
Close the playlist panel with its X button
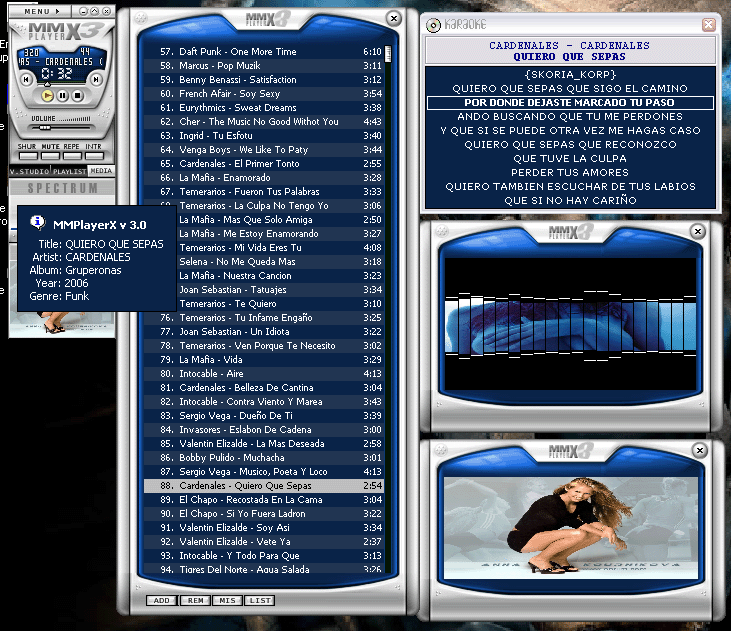394,18
